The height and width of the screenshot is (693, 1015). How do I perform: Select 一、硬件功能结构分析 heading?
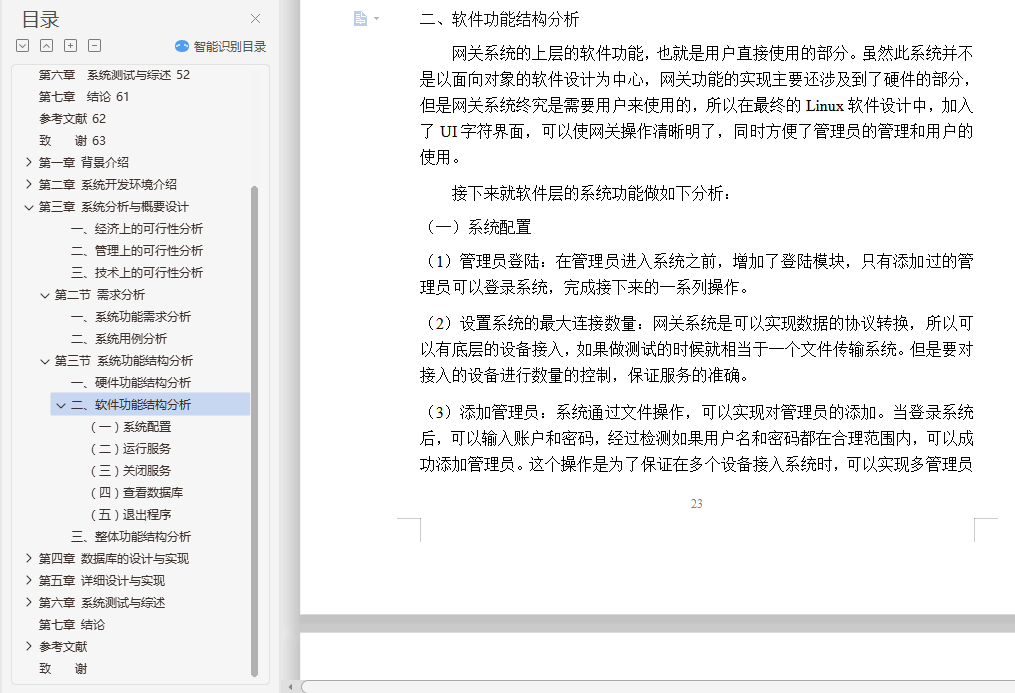click(x=131, y=383)
